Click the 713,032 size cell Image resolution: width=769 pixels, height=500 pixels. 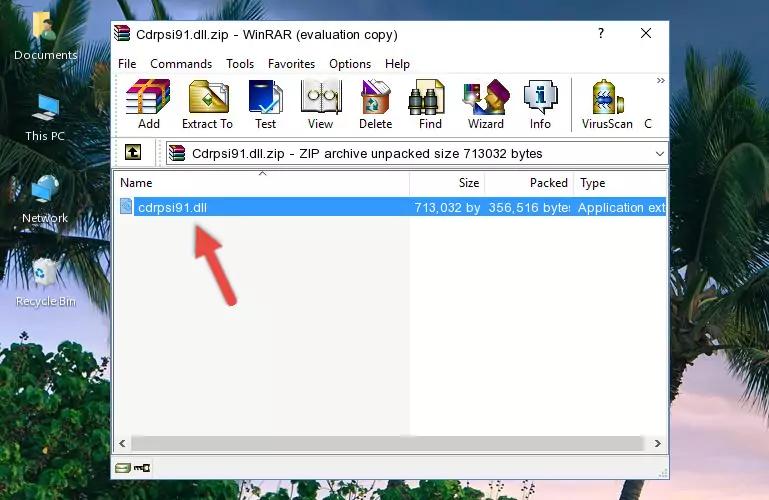point(447,208)
